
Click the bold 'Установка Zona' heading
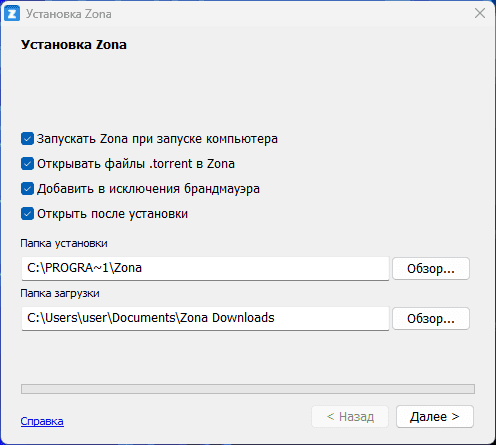tap(74, 45)
